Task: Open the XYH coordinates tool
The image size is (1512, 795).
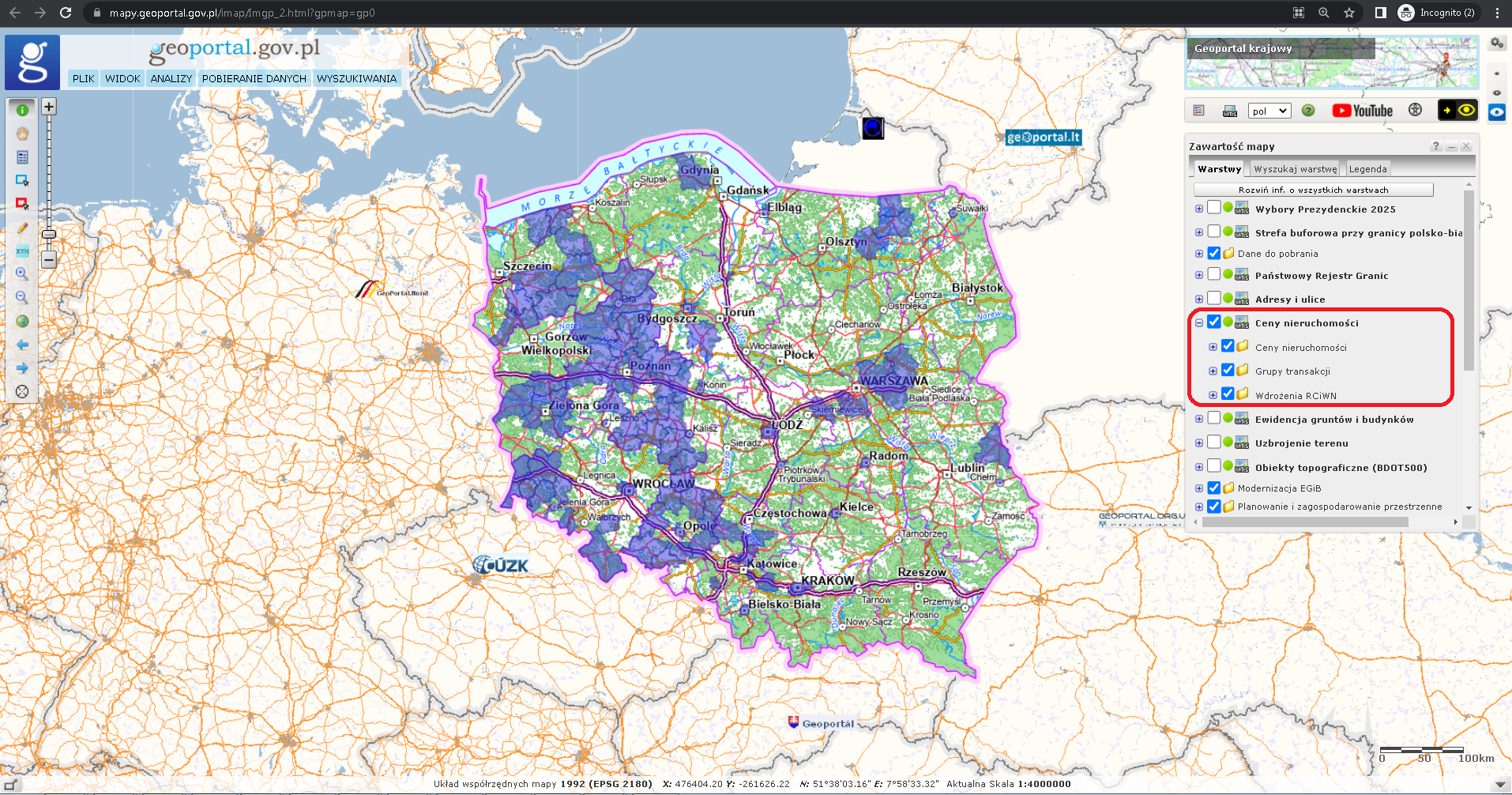Action: (x=22, y=251)
